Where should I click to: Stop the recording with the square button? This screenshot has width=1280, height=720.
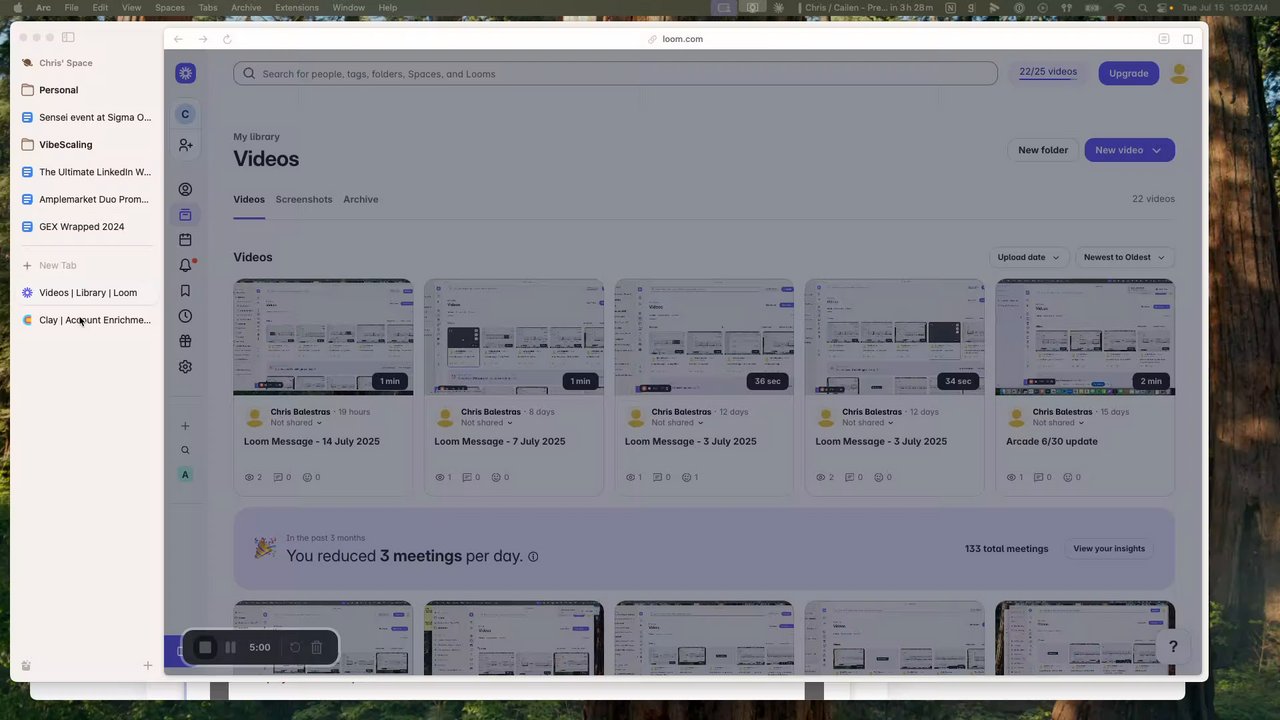[x=205, y=647]
